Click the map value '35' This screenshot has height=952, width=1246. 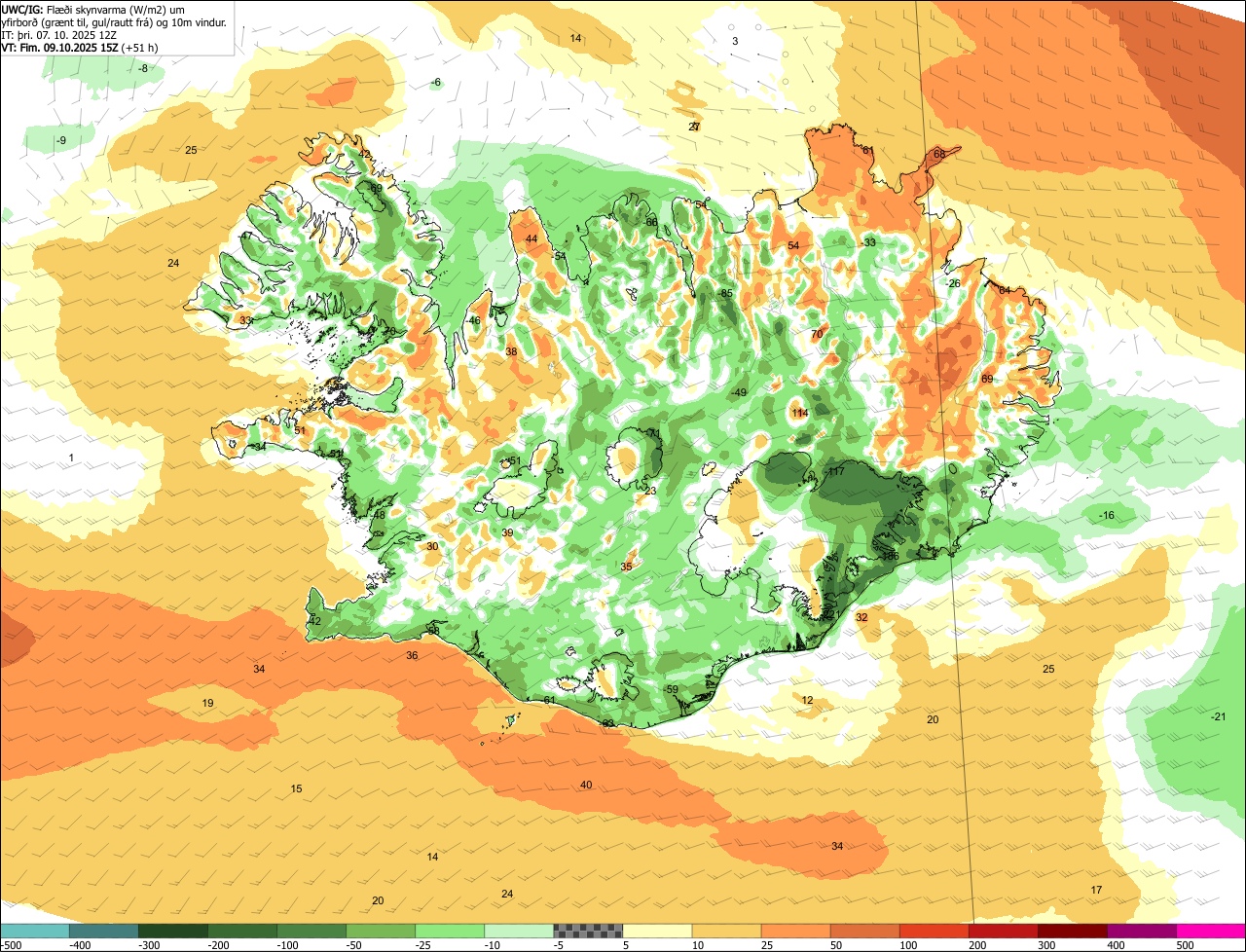pos(626,567)
